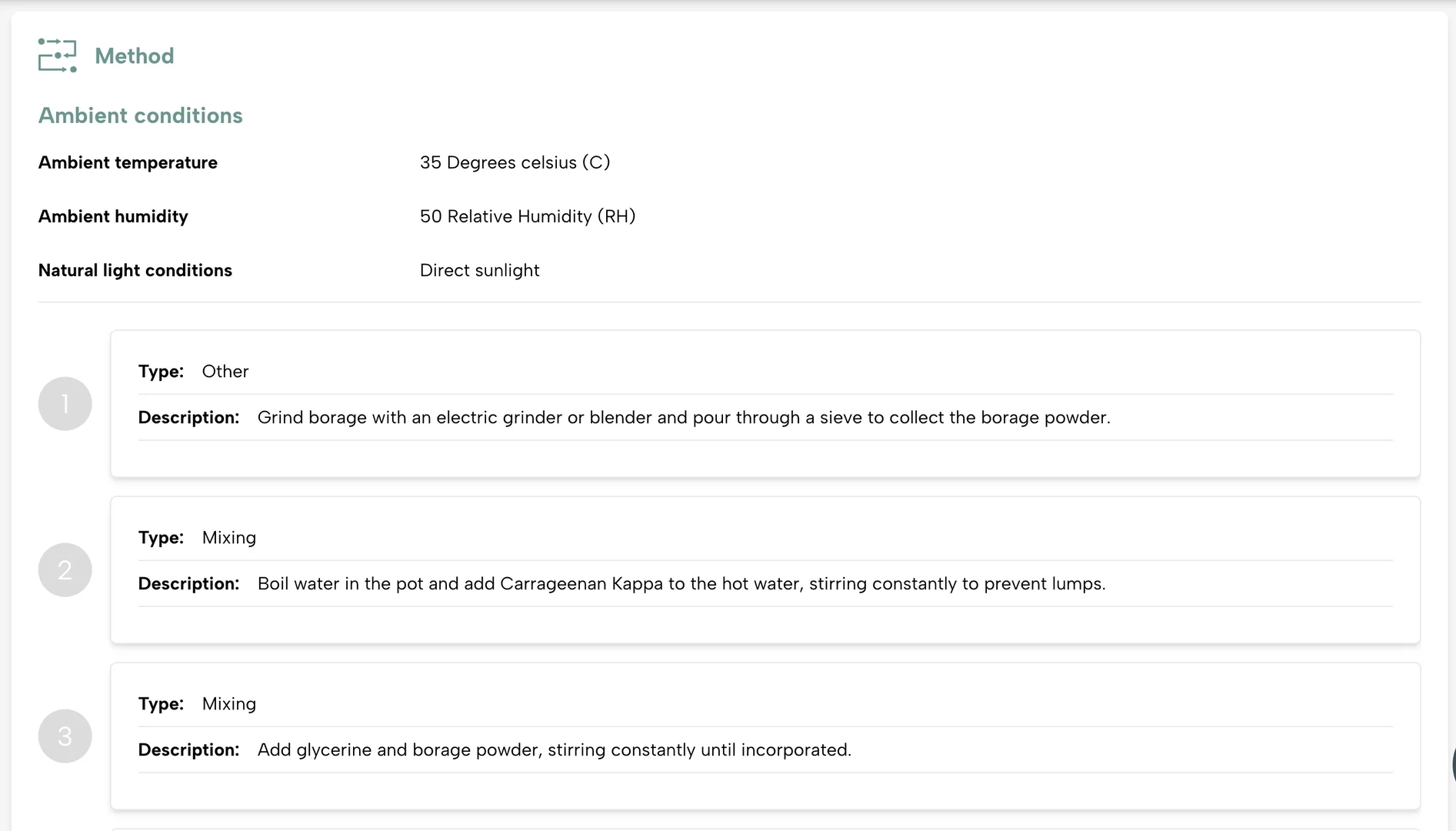Click the Ambient humidity label

[113, 216]
